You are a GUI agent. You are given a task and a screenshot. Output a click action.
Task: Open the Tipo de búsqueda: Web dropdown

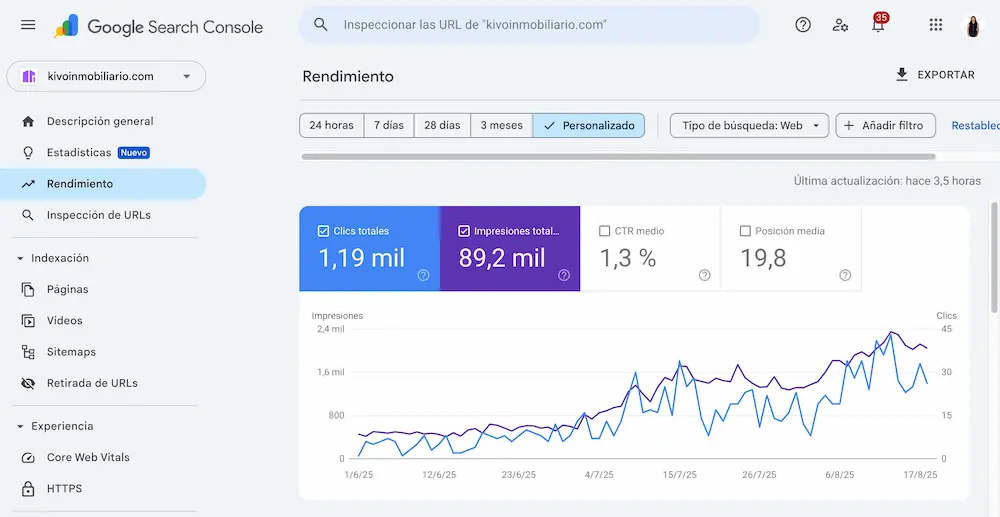point(749,126)
